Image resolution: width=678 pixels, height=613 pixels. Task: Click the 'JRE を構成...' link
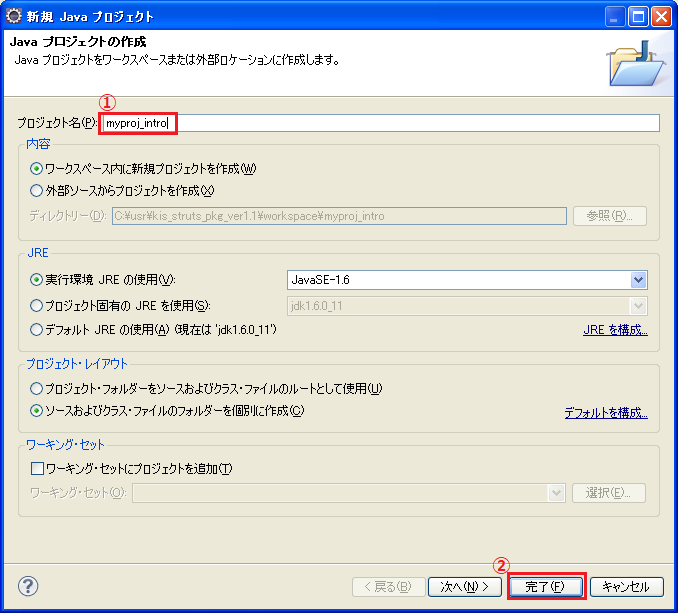615,330
